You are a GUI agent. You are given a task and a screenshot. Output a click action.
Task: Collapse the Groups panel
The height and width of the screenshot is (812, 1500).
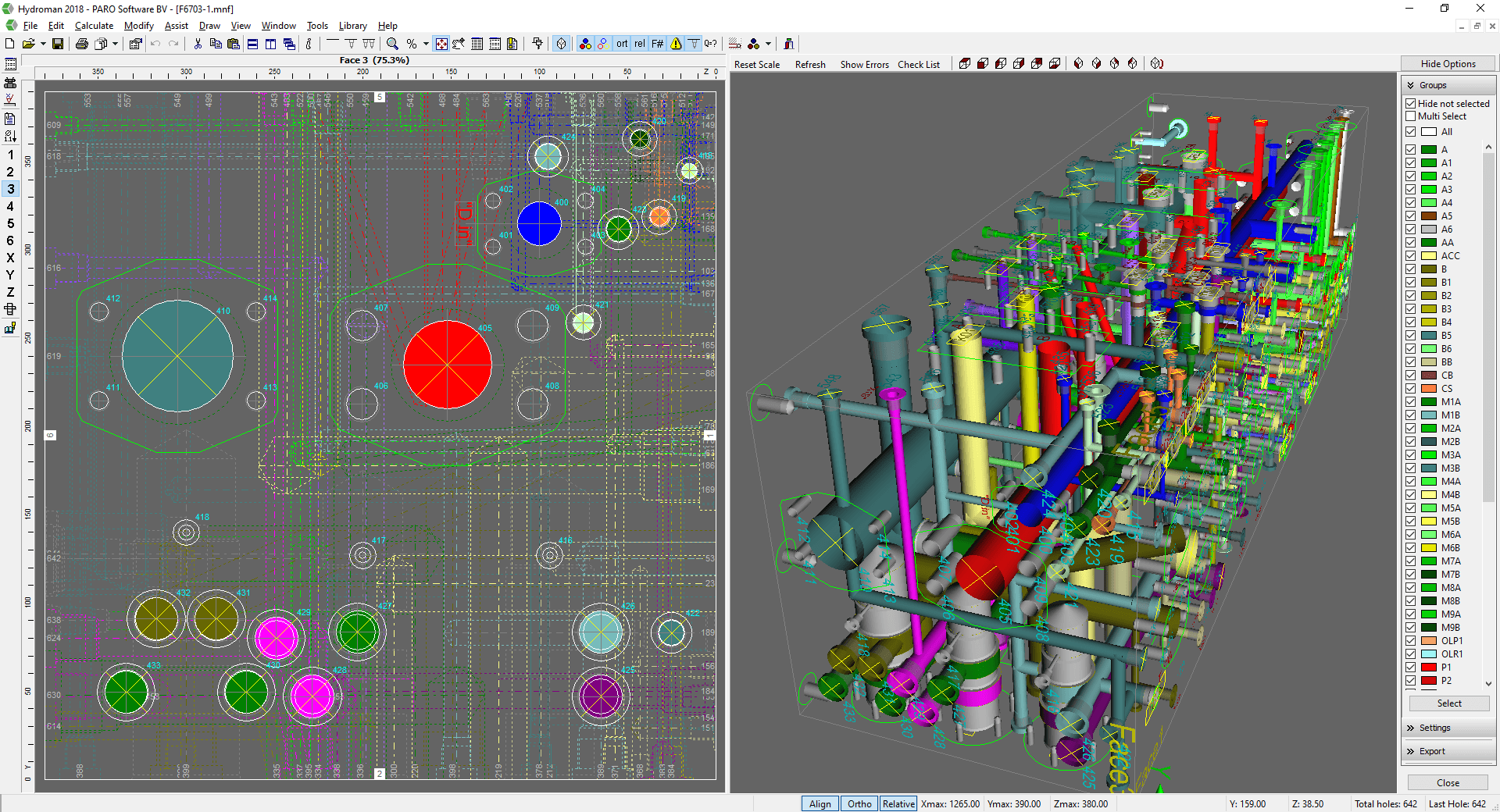pos(1412,85)
